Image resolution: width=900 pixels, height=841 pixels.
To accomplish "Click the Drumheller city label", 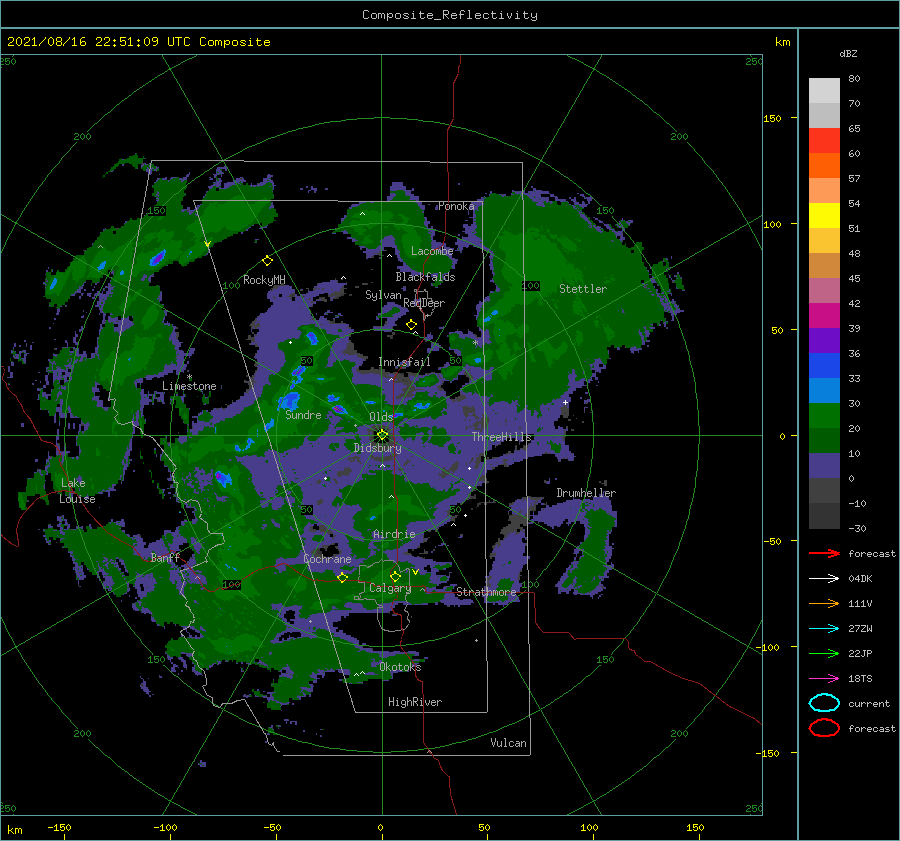I will click(x=586, y=493).
